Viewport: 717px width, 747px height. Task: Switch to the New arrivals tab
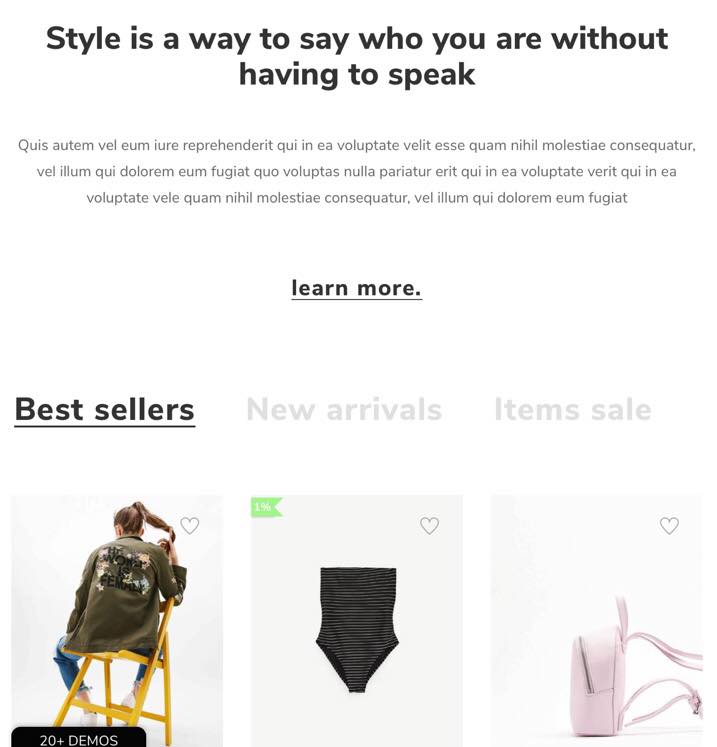pos(344,409)
